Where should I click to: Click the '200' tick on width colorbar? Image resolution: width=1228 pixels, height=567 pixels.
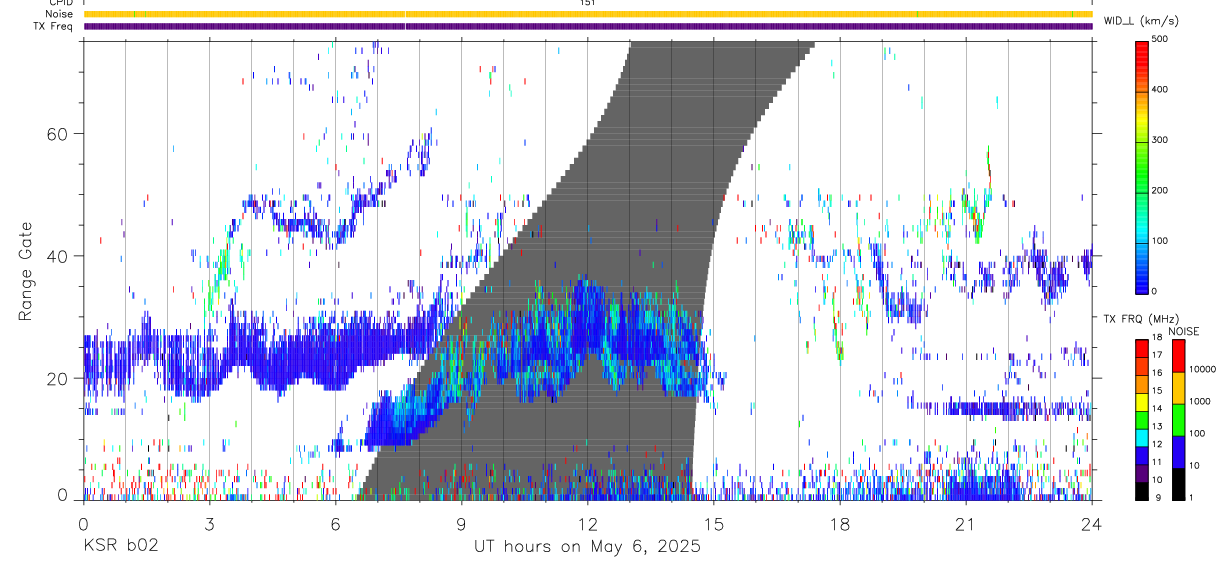click(1161, 190)
